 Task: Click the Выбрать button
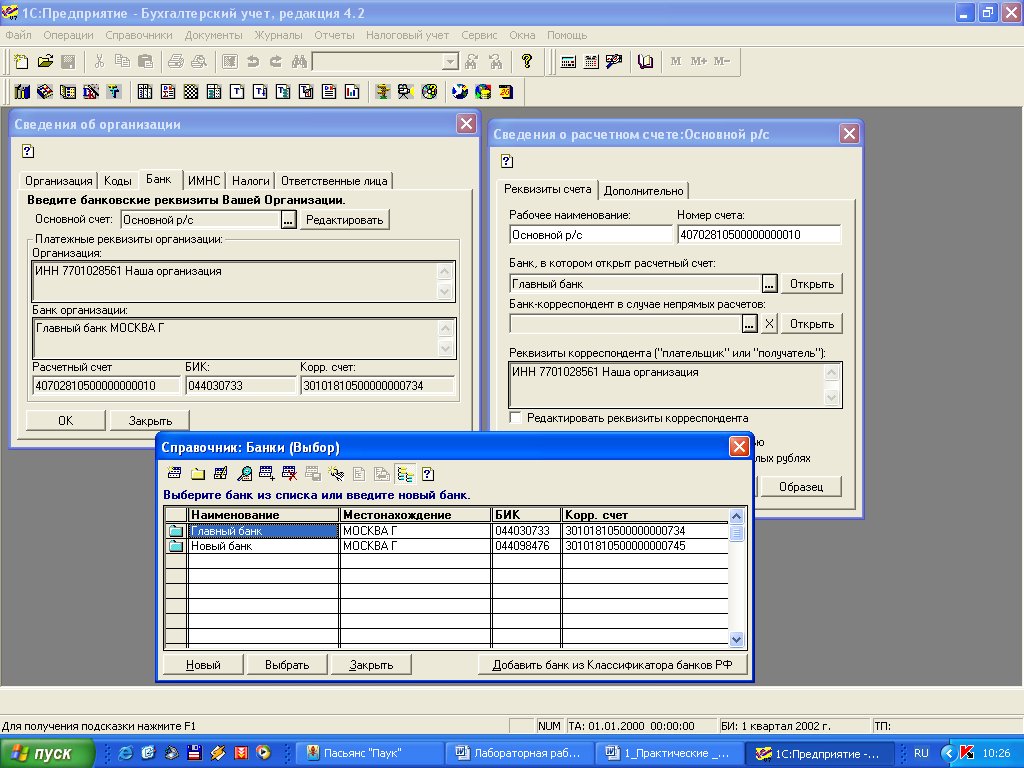click(x=287, y=665)
